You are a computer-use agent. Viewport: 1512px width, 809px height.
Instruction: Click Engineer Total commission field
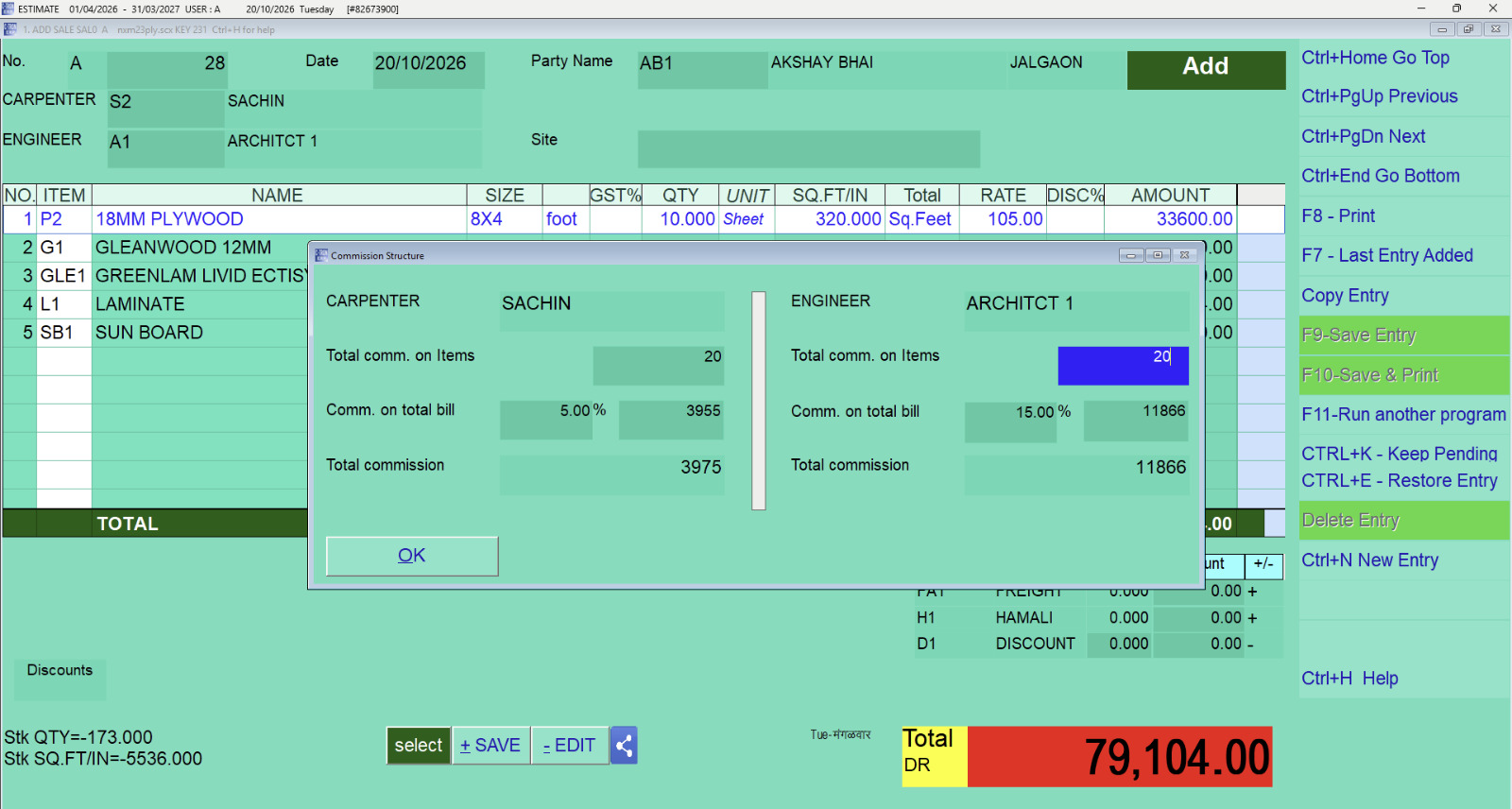(1076, 475)
